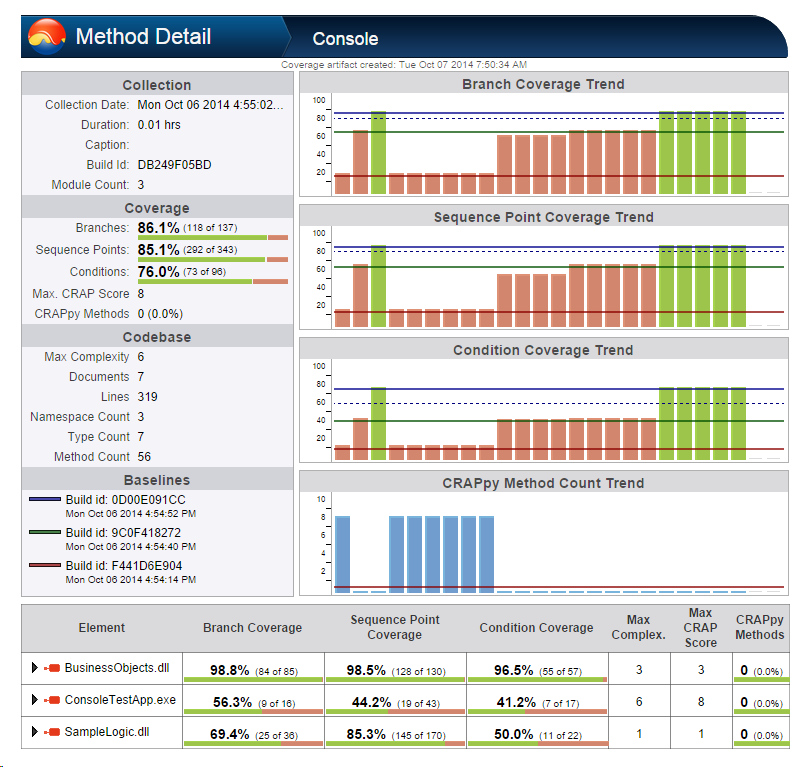Click the first blue bar in the CRAPpy Method Count chart
This screenshot has width=801, height=767.
click(342, 553)
